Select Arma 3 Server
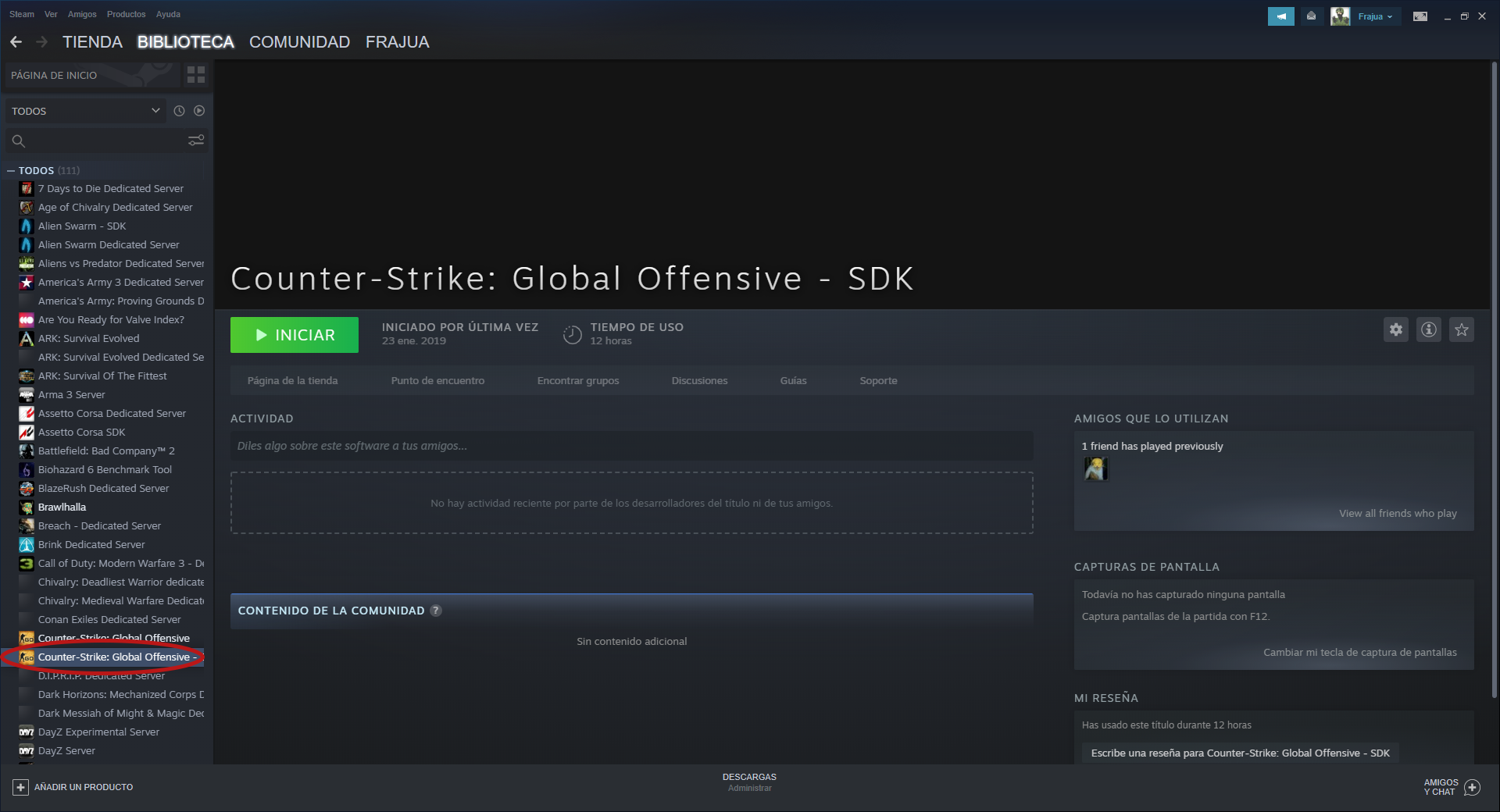The image size is (1500, 812). (x=111, y=395)
